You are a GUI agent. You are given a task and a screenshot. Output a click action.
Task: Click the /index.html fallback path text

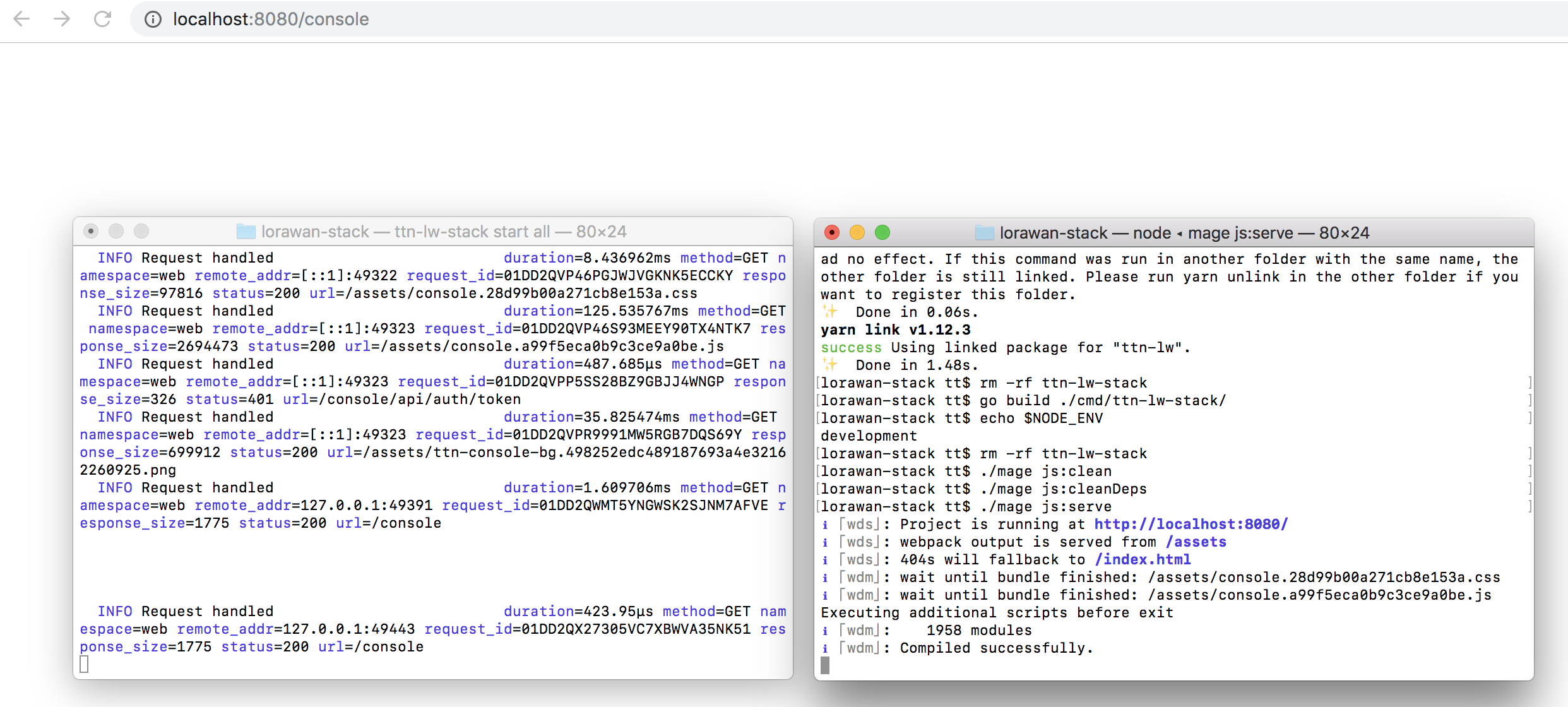1143,559
